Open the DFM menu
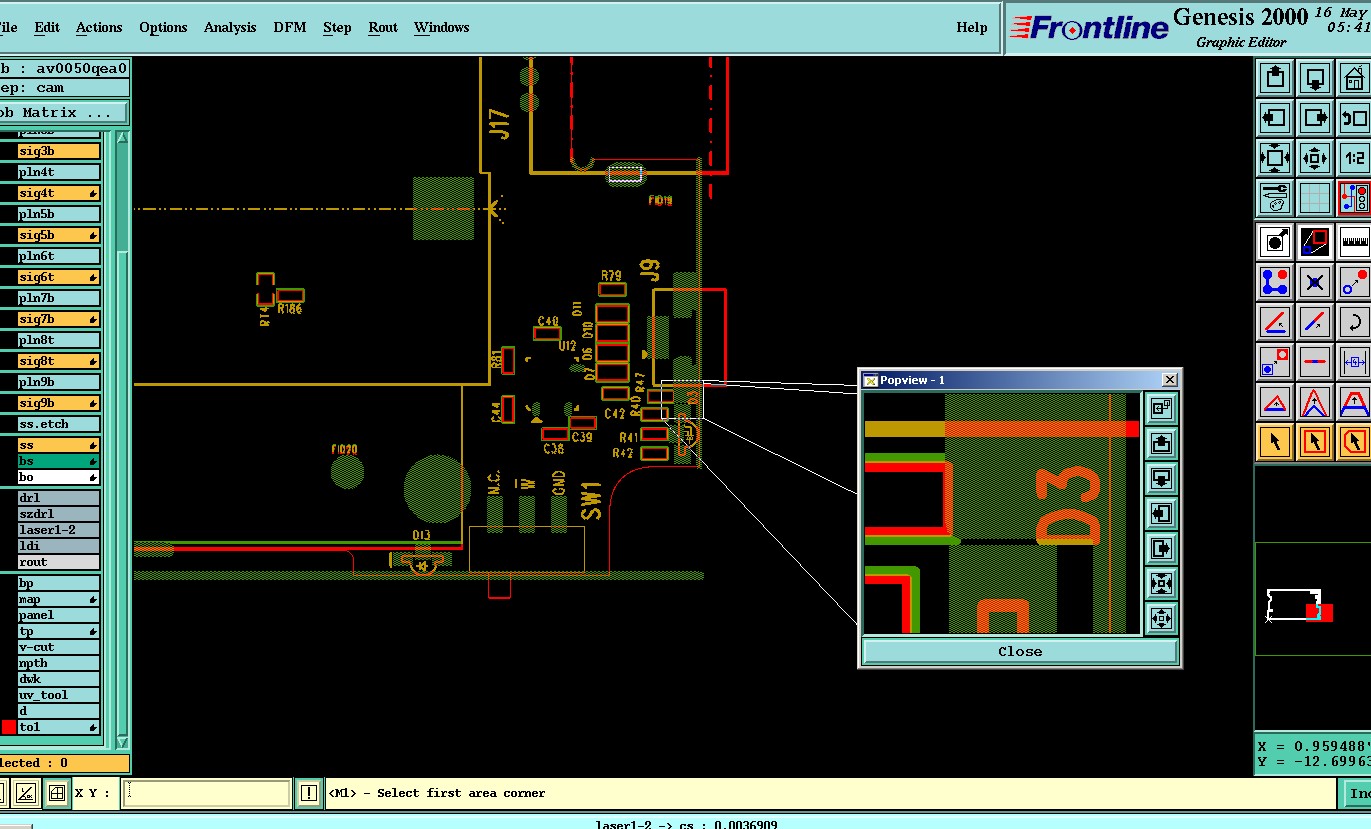Screen dimensions: 1371x829 290,27
